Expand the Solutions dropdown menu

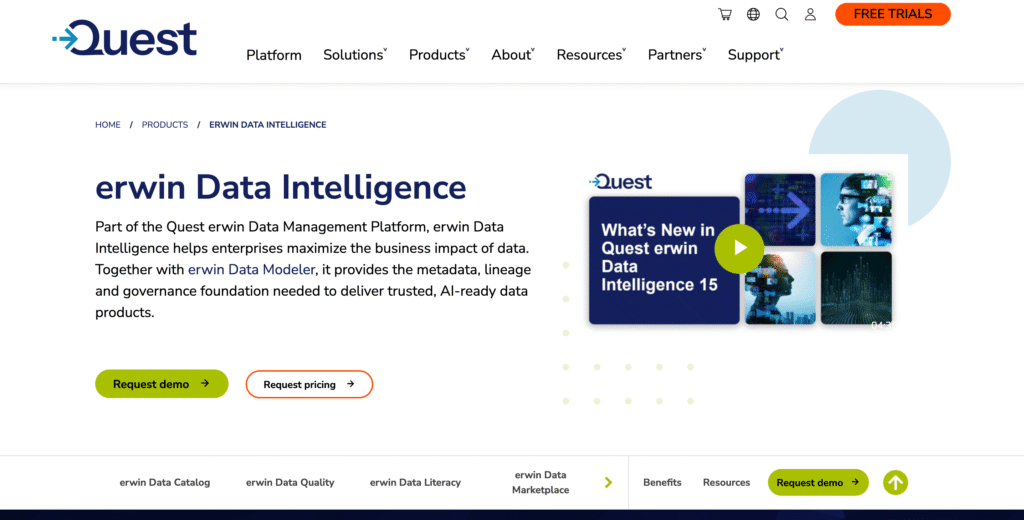(x=355, y=56)
